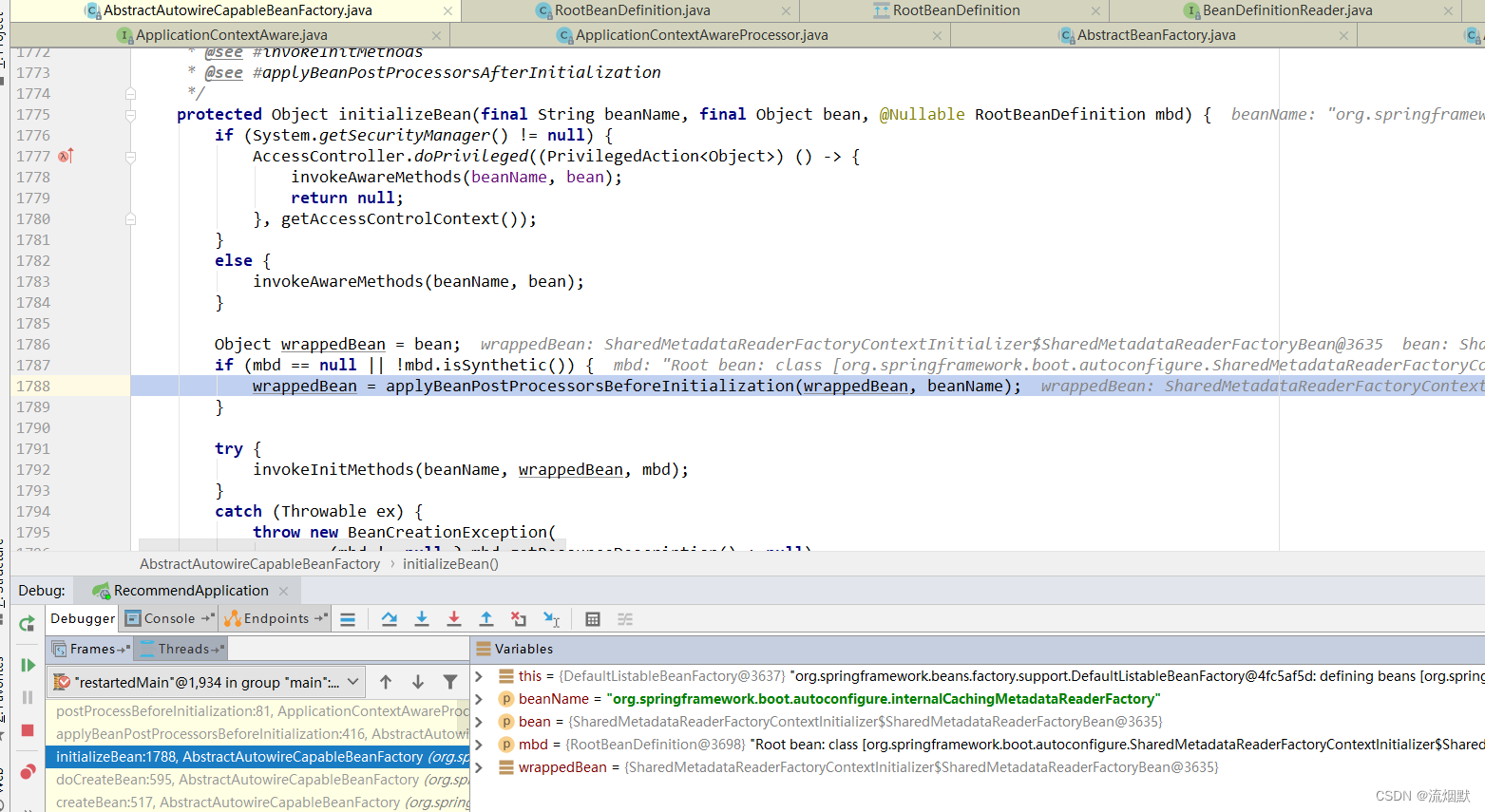Viewport: 1485px width, 812px height.
Task: Click line number 1792 in the gutter
Action: [x=33, y=470]
